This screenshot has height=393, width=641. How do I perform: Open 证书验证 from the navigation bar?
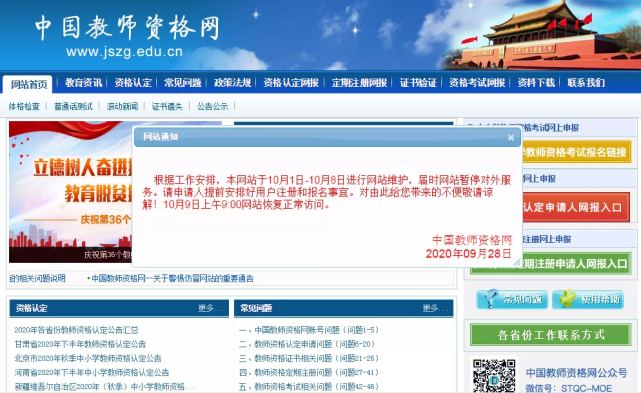pyautogui.click(x=418, y=83)
